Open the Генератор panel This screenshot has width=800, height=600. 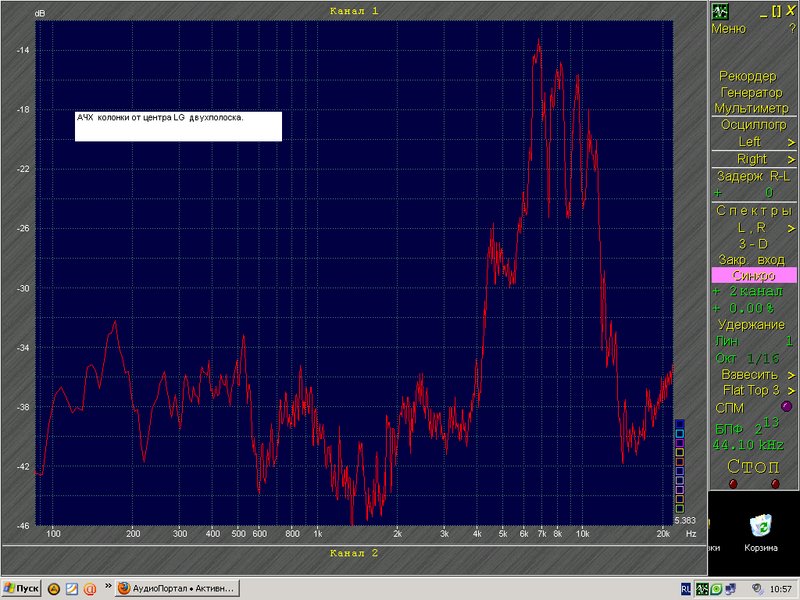tap(752, 92)
